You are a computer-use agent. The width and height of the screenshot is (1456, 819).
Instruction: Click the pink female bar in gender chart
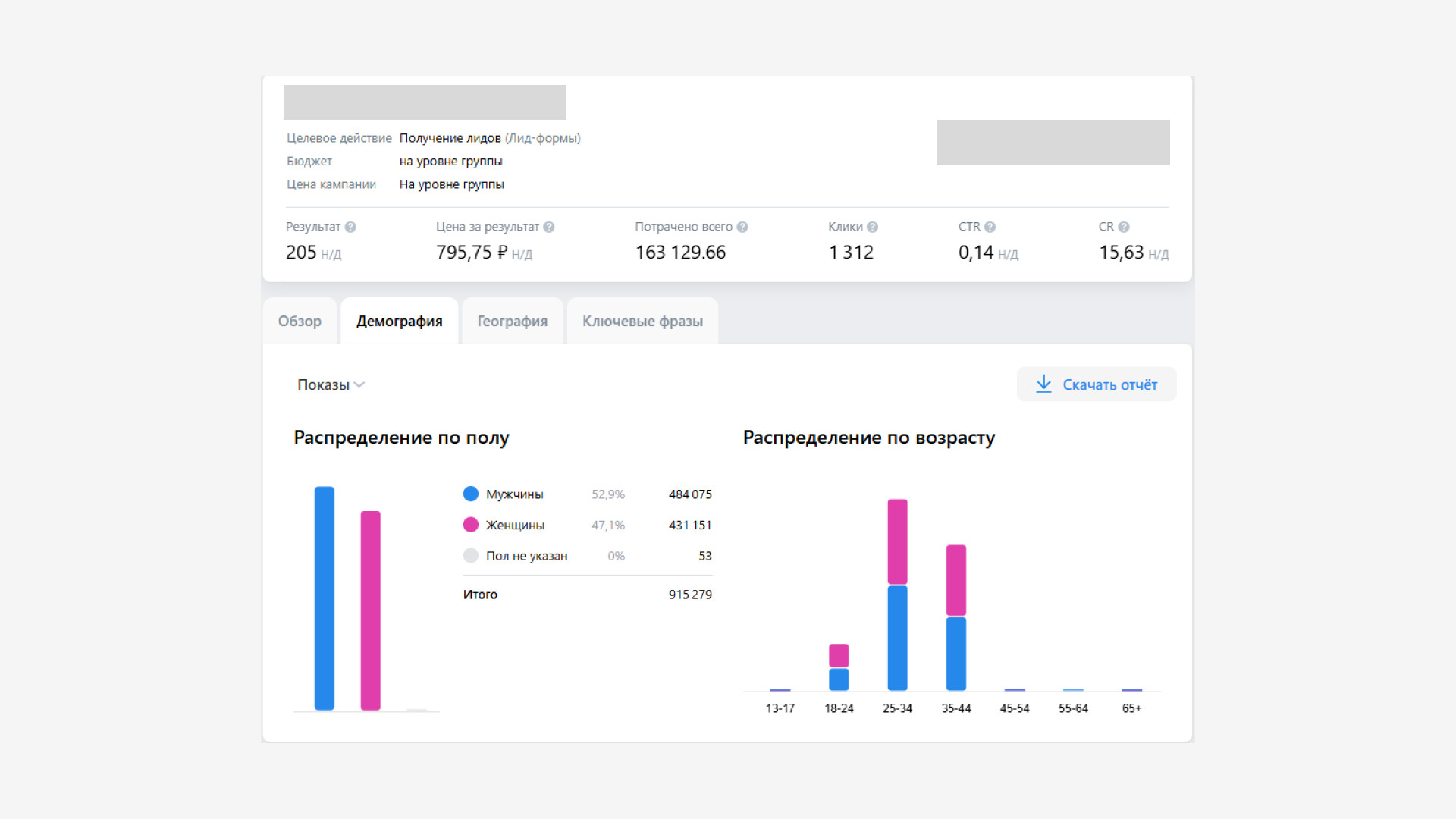[370, 610]
